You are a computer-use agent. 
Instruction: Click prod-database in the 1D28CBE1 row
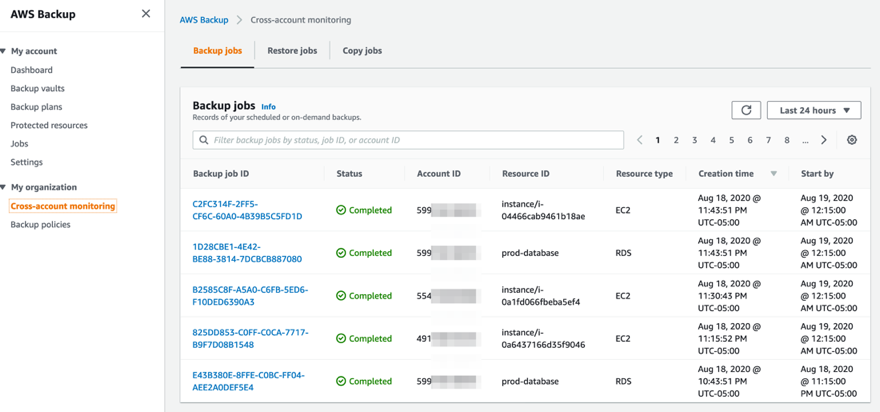point(530,253)
